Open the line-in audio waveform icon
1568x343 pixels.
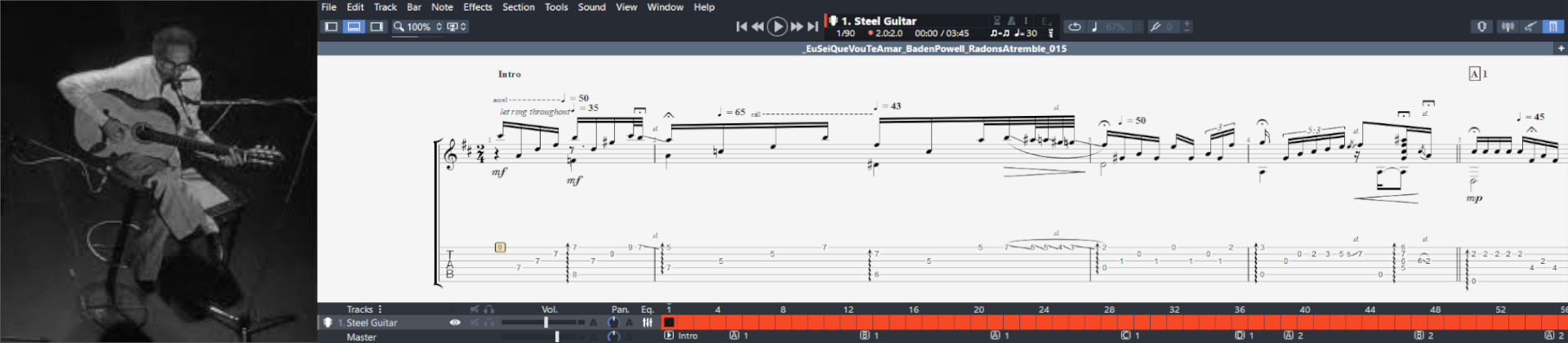pos(1508,26)
